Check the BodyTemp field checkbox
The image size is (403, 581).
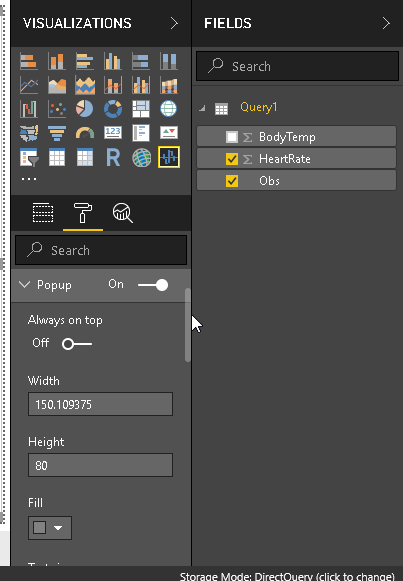(x=232, y=137)
